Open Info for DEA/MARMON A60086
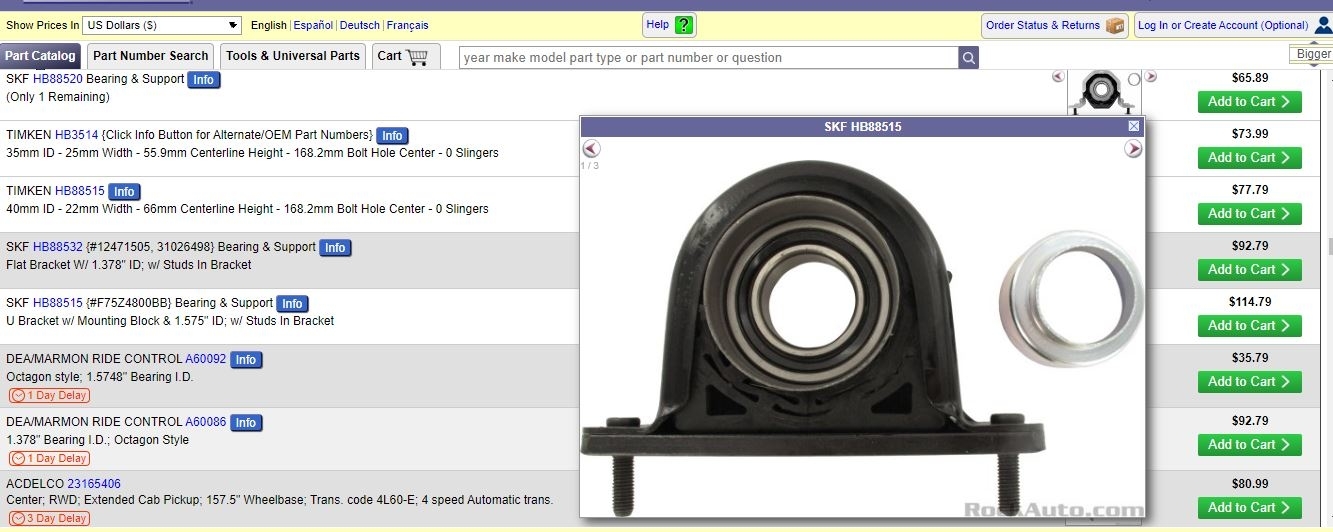This screenshot has height=532, width=1333. click(x=246, y=423)
